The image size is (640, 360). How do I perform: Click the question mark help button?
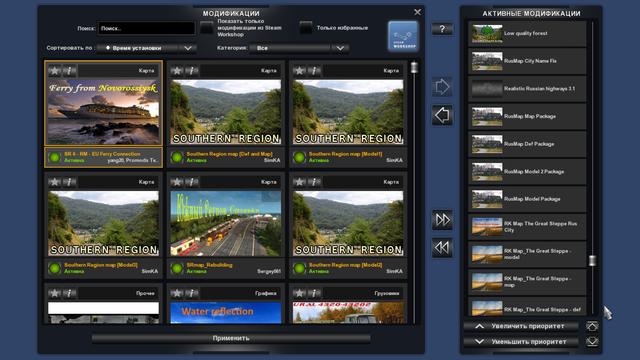tap(442, 29)
